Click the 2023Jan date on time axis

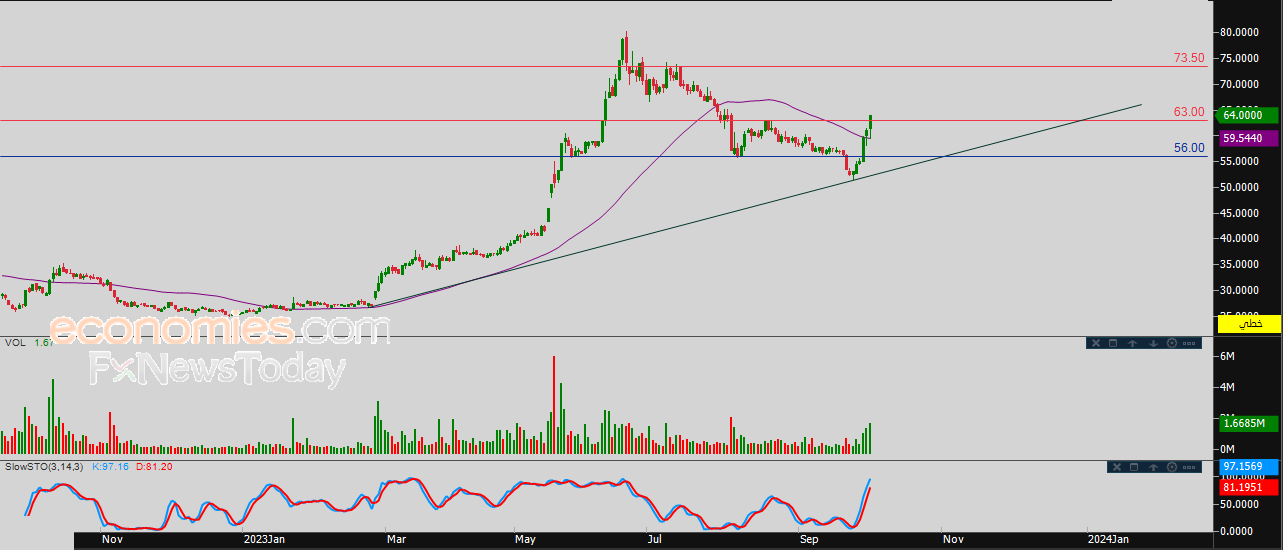tap(264, 540)
